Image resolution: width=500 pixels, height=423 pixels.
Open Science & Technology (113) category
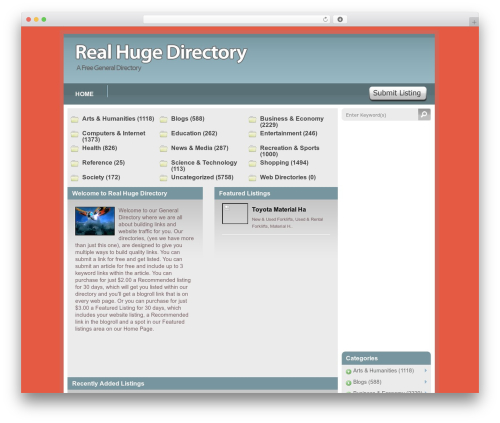204,166
